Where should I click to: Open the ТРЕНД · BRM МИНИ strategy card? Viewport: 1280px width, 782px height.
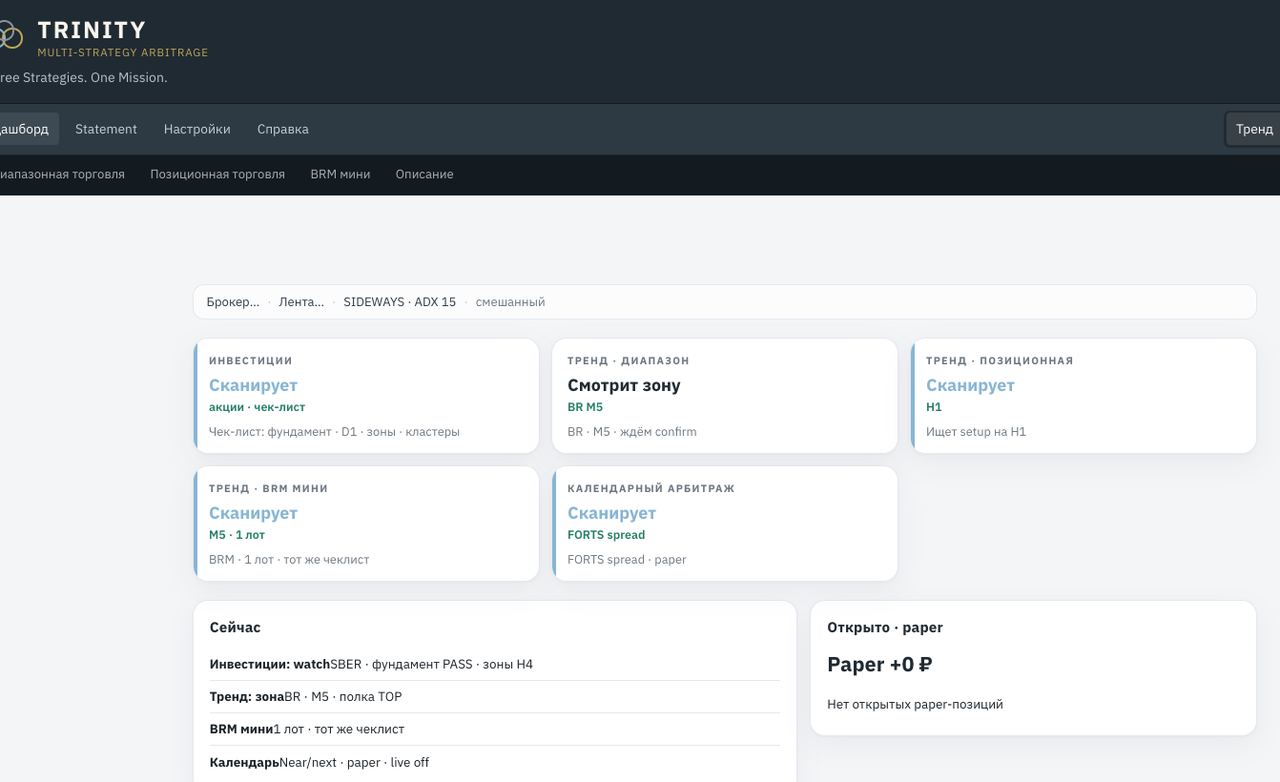(366, 524)
